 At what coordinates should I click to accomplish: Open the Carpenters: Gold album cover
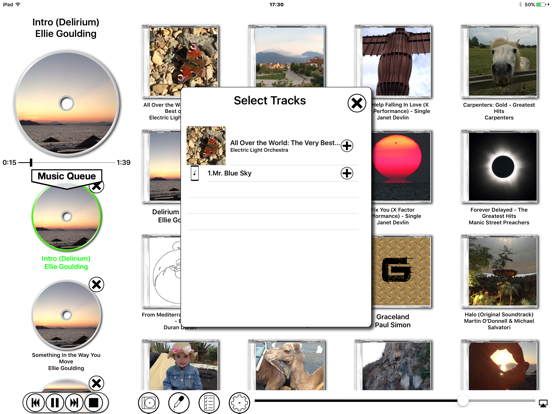[x=500, y=62]
